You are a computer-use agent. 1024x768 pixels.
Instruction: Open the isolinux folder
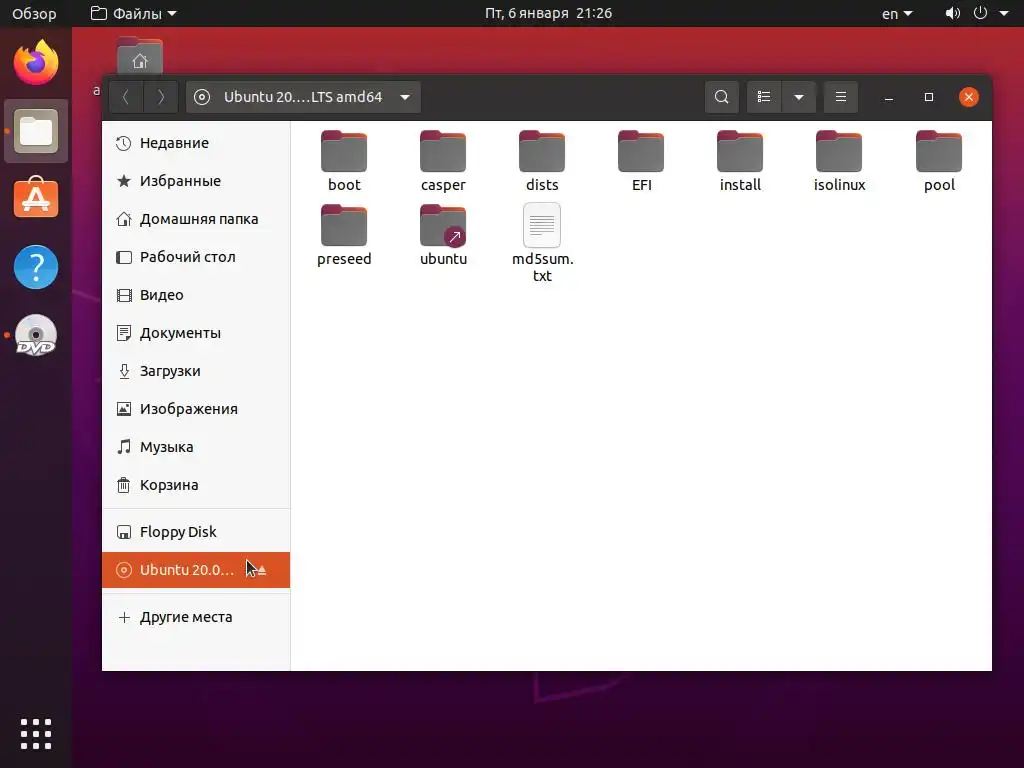click(x=839, y=161)
